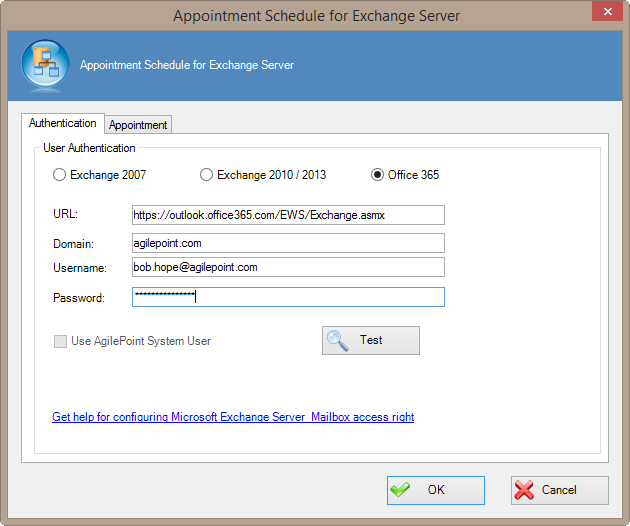Click the Password label text

point(78,298)
